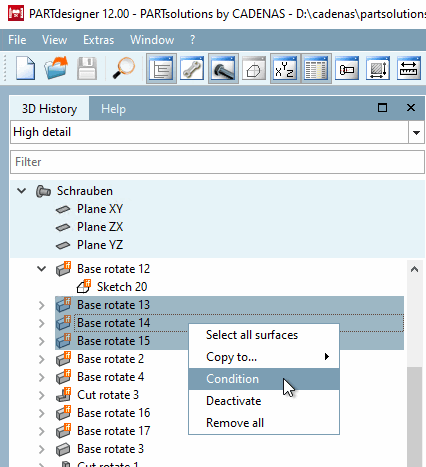This screenshot has width=426, height=467.
Task: Toggle the wrench tool window icon
Action: coord(192,69)
